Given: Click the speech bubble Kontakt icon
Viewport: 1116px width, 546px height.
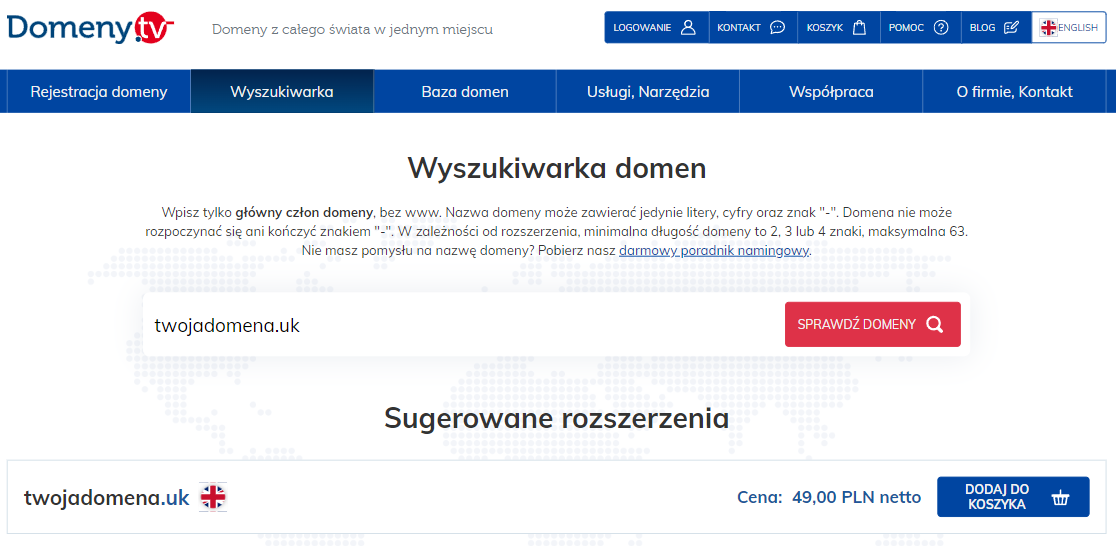Looking at the screenshot, I should [777, 28].
